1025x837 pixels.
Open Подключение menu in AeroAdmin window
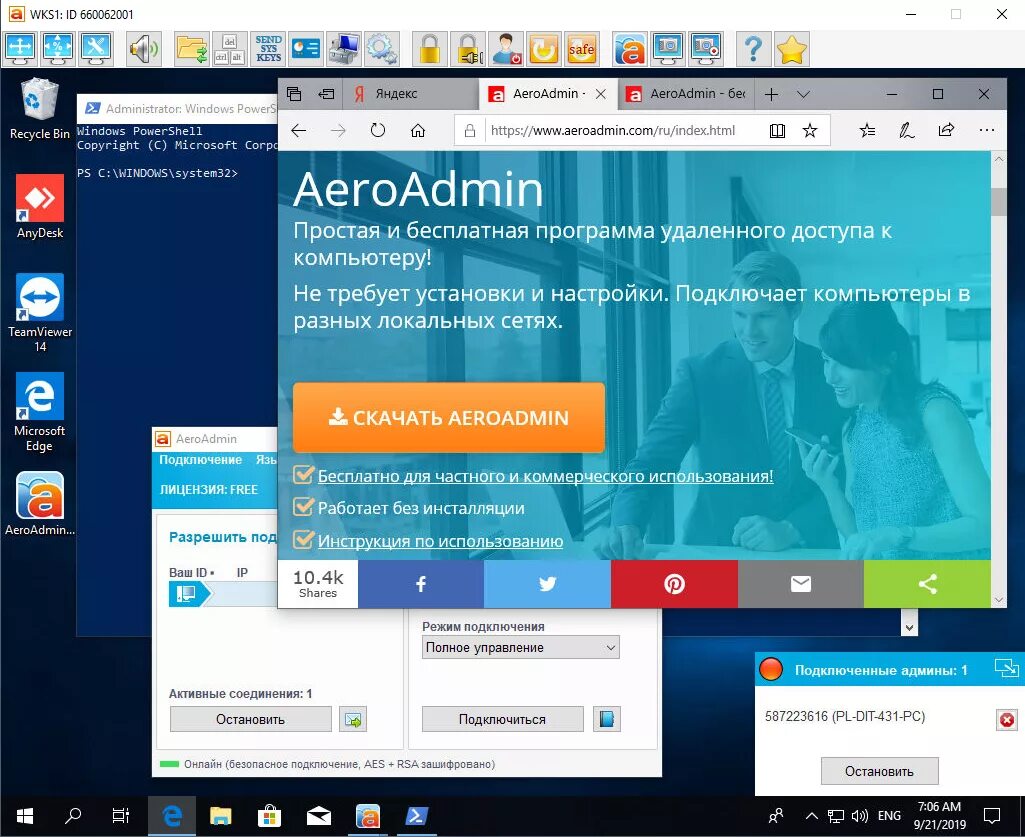click(x=201, y=460)
